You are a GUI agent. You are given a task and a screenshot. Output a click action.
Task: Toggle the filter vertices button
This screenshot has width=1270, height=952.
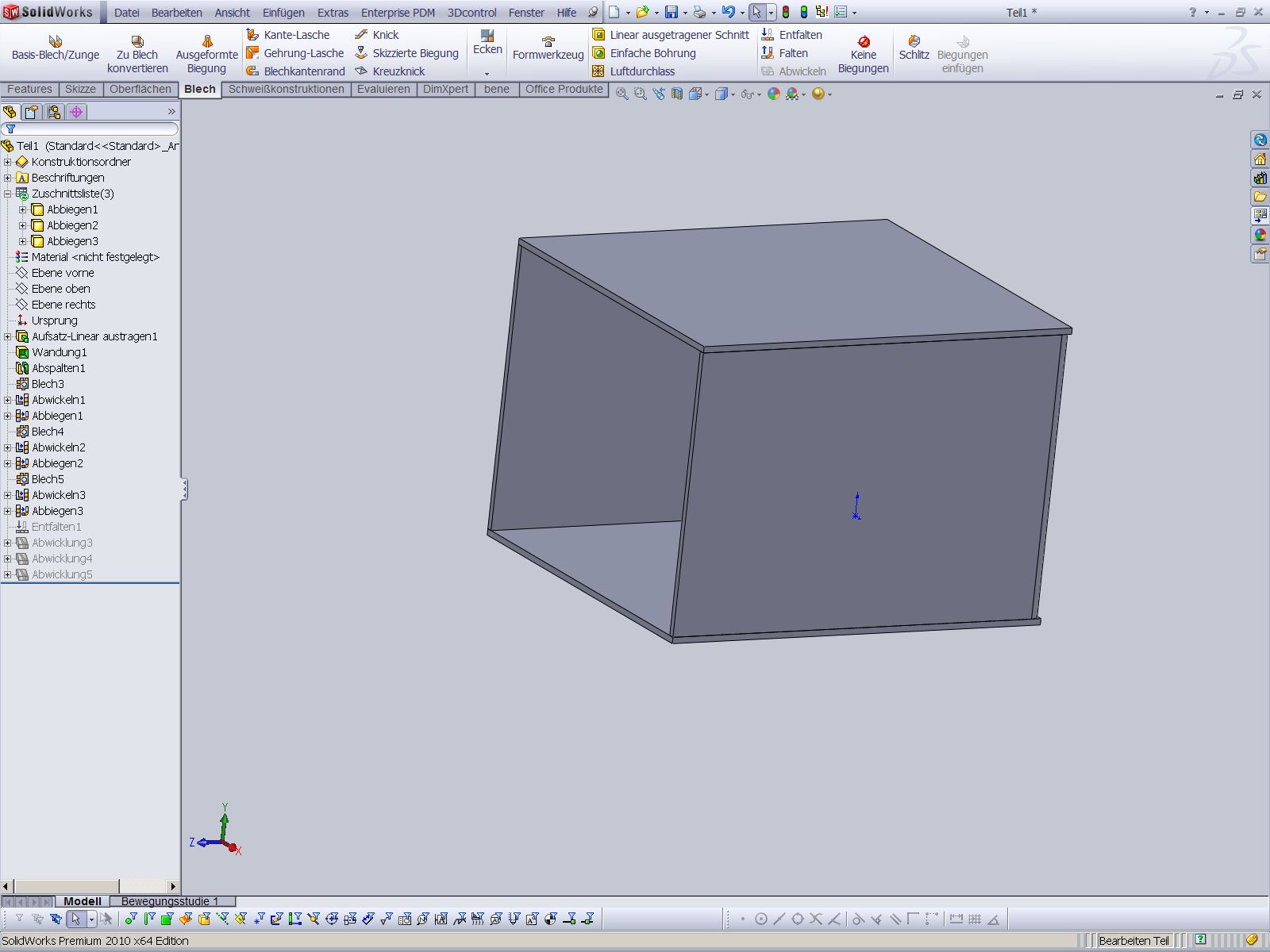tap(131, 919)
